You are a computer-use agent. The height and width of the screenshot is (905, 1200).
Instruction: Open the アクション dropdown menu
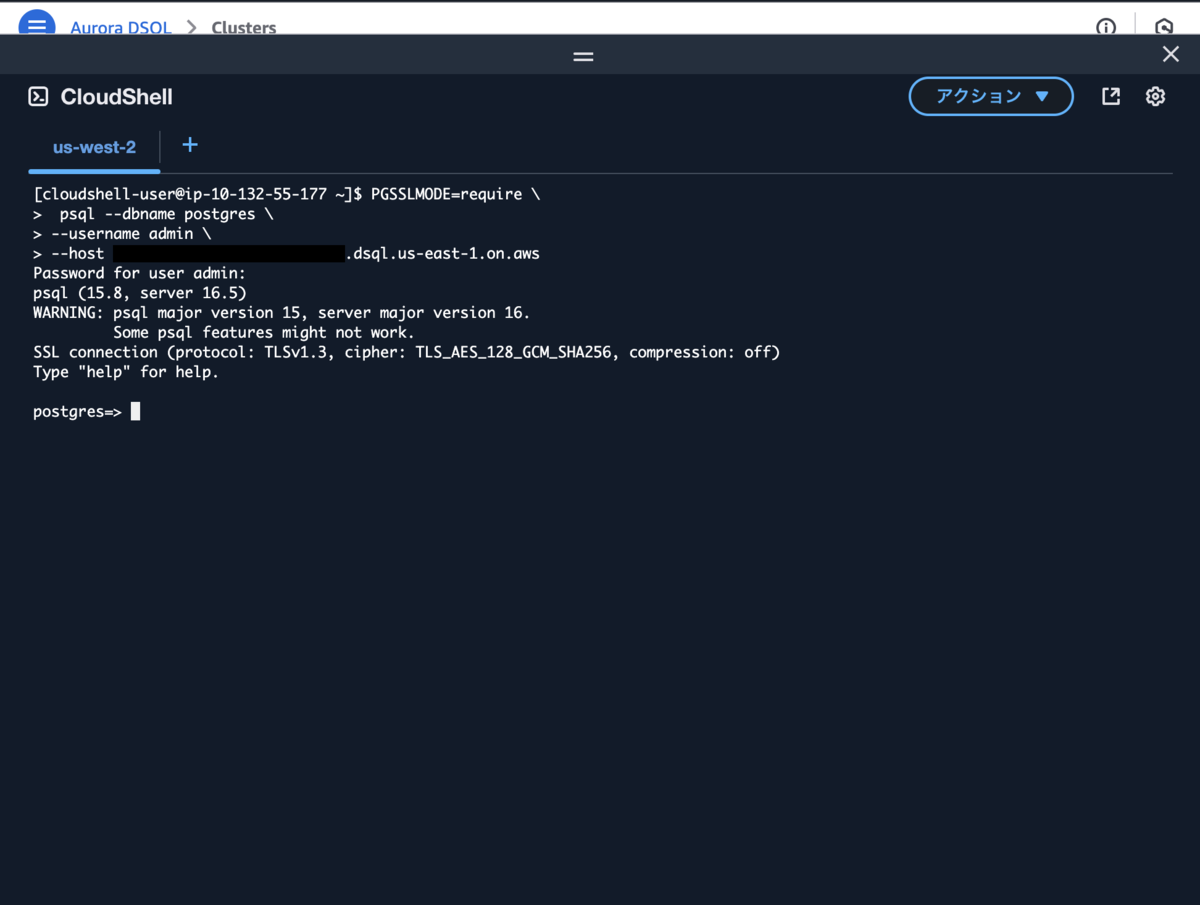coord(991,96)
